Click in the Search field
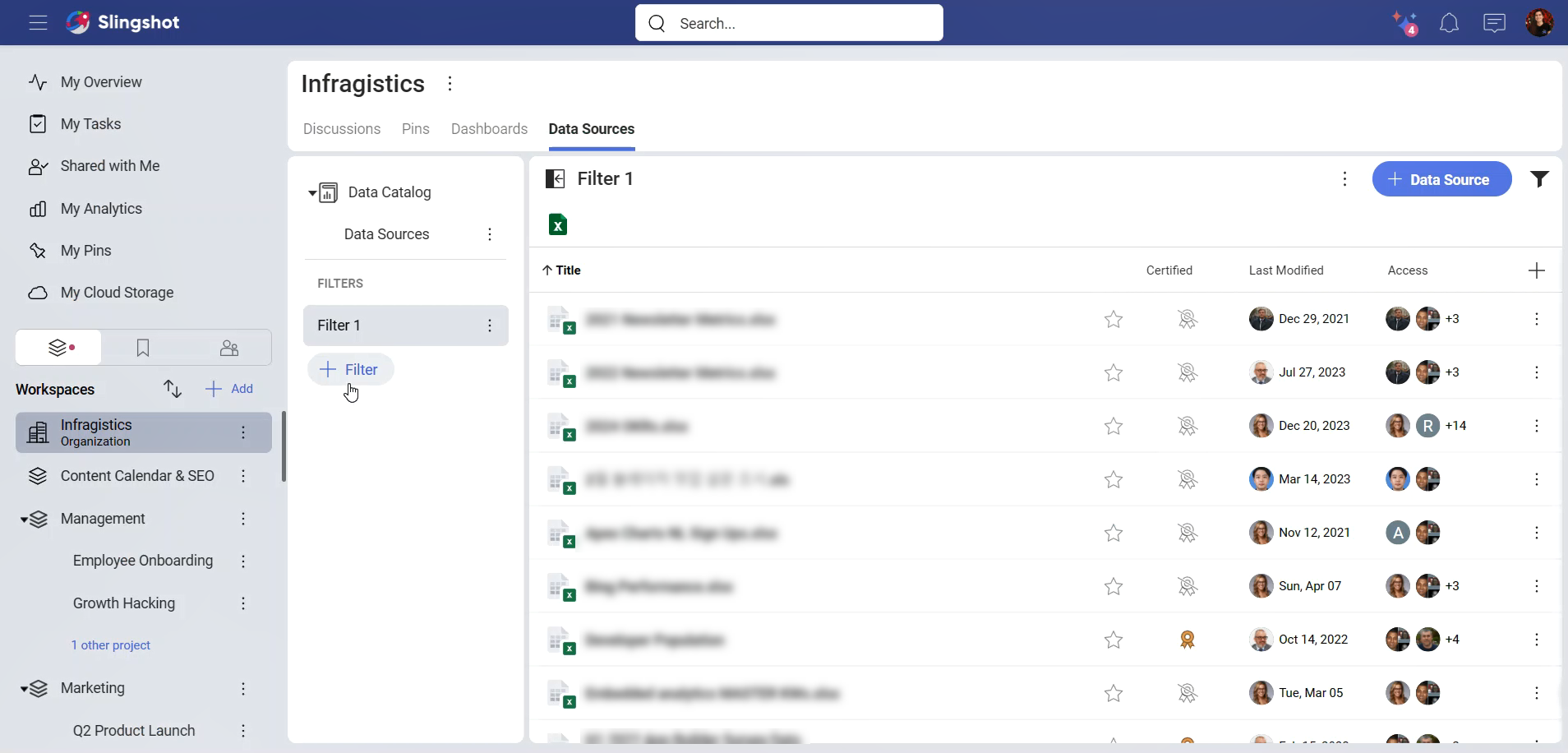Screen dimensions: 1568x753 click(789, 23)
